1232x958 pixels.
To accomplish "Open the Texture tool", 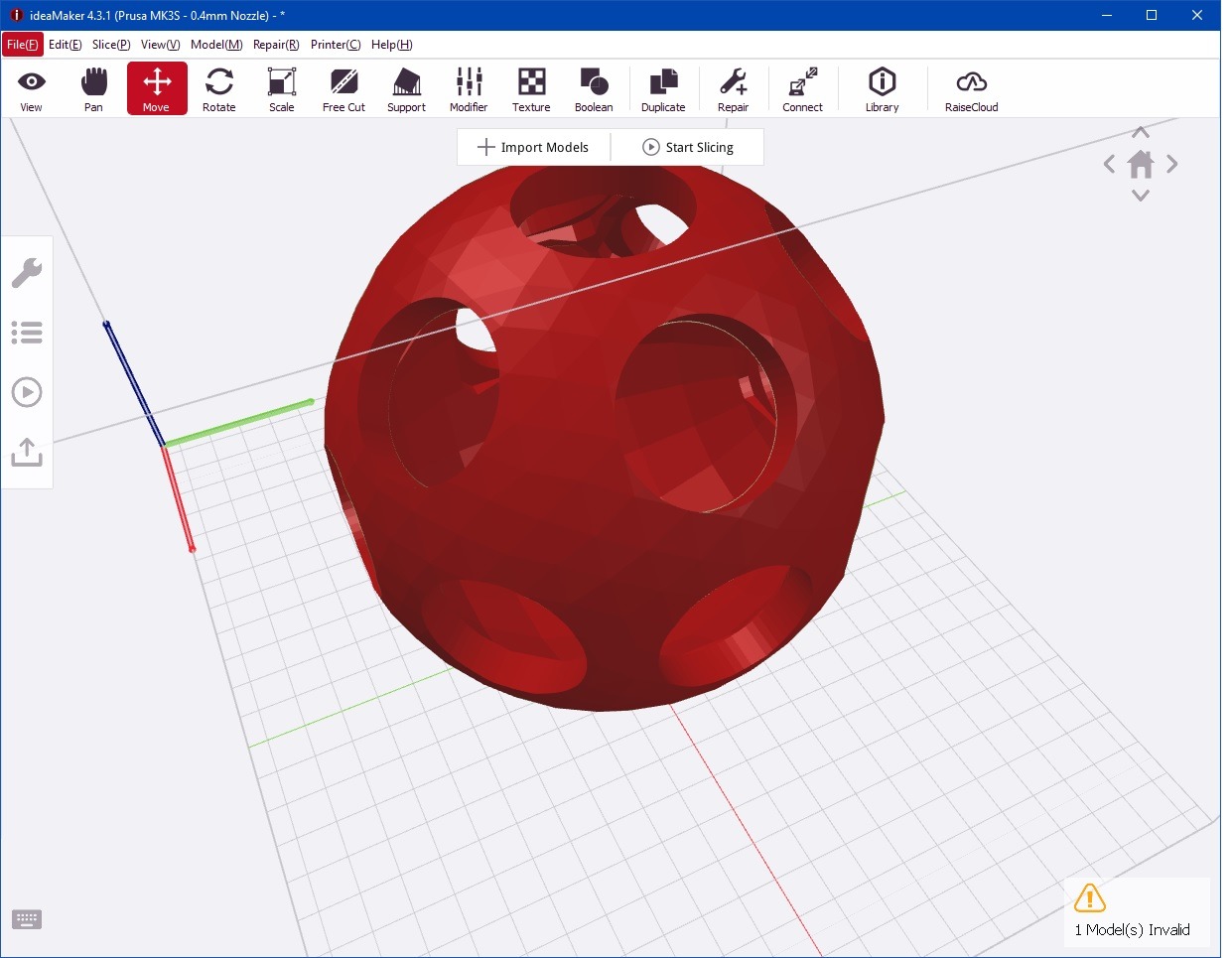I will 531,89.
